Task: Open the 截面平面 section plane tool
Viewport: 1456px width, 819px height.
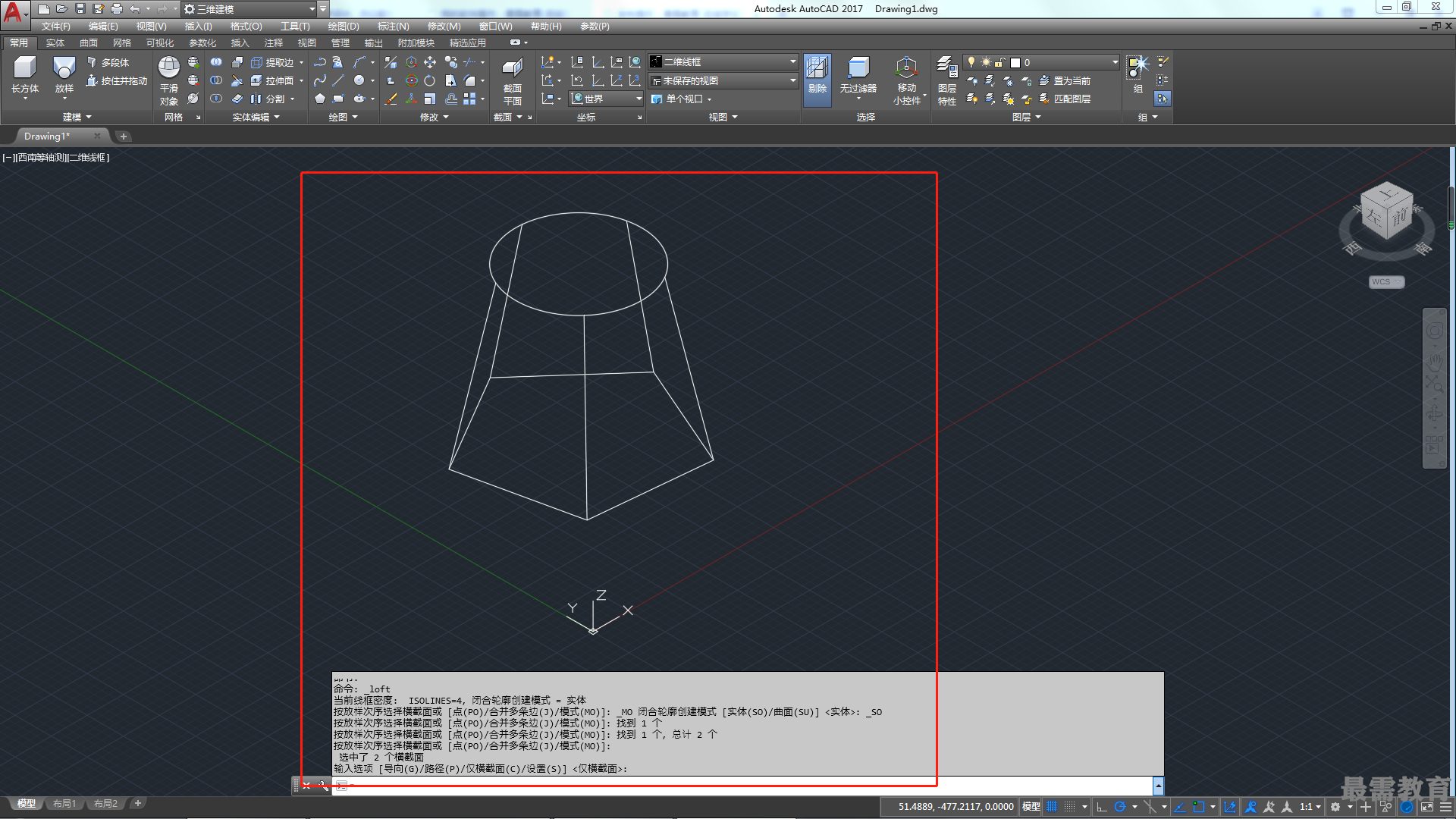Action: point(513,80)
